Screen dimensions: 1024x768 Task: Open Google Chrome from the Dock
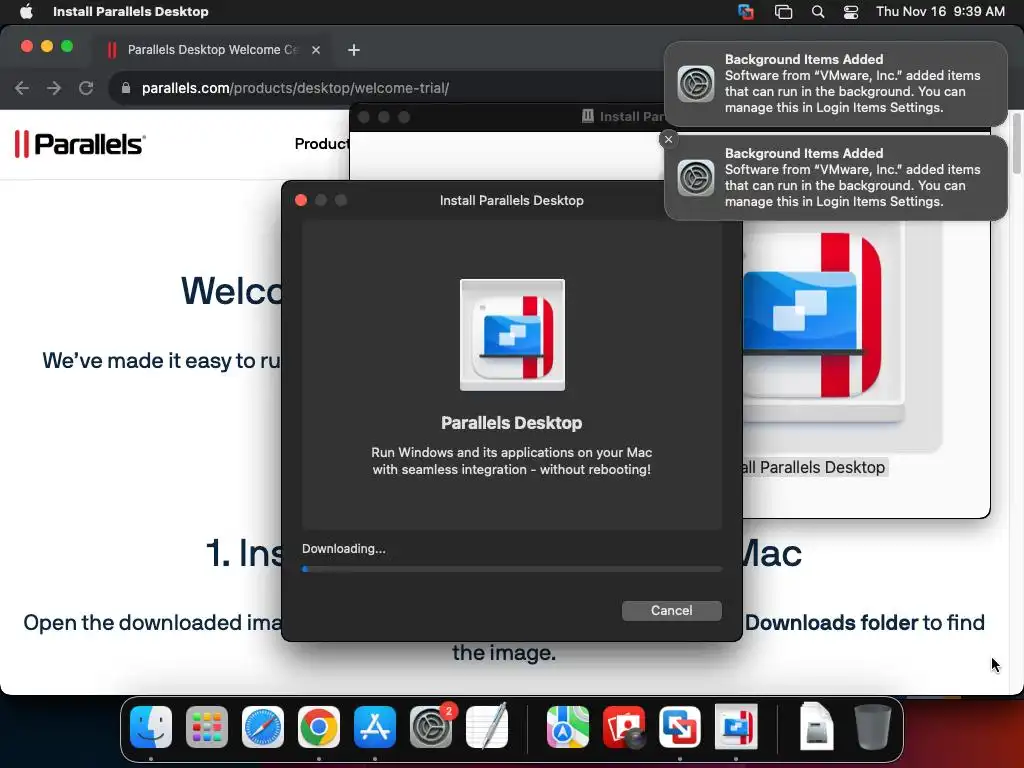(319, 727)
